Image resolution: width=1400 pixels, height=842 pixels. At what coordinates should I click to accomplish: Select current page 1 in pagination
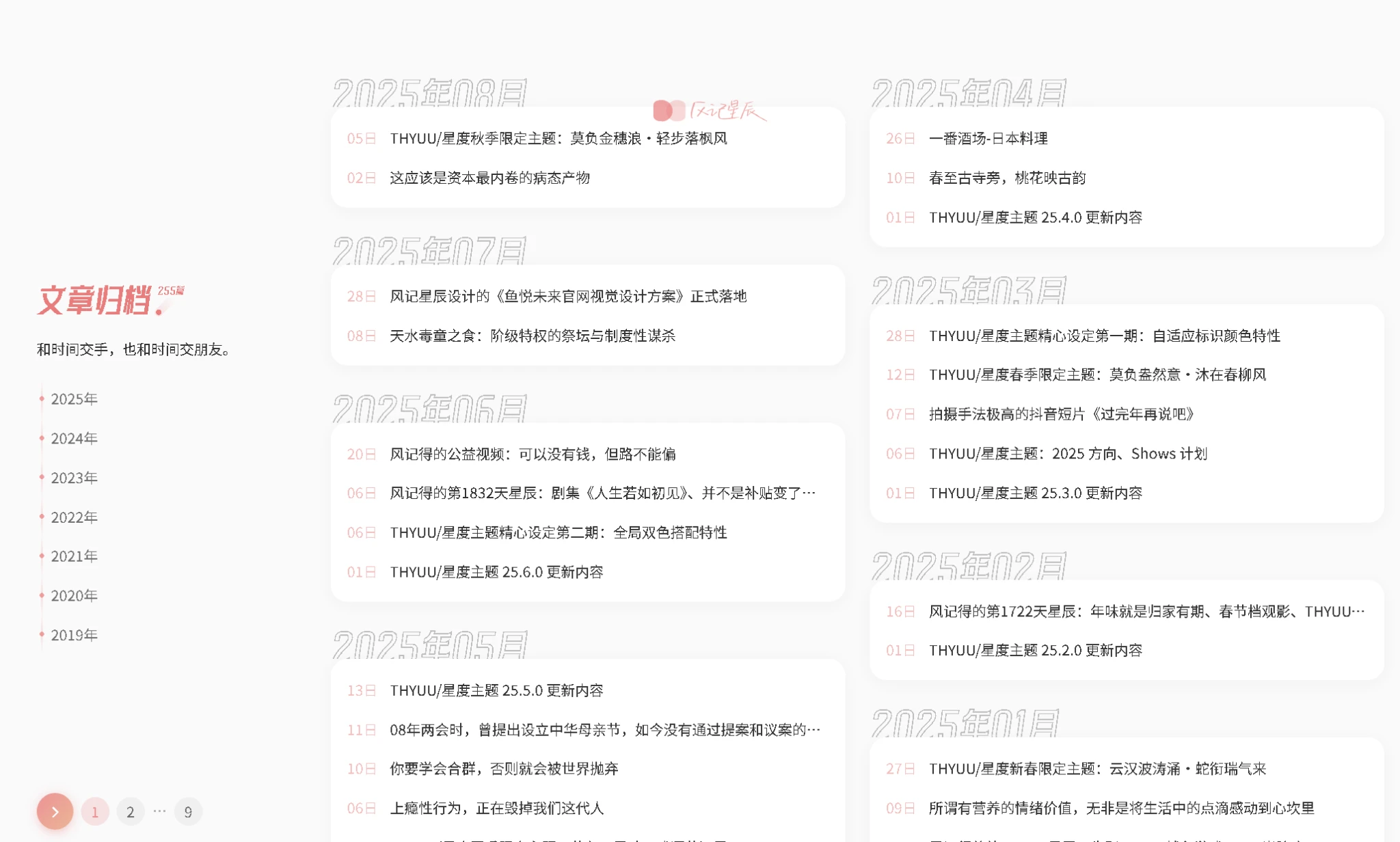tap(95, 812)
